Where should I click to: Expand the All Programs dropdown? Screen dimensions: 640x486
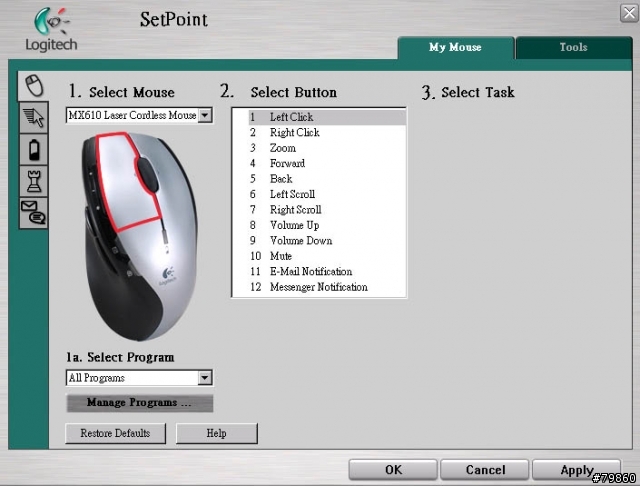tap(205, 378)
